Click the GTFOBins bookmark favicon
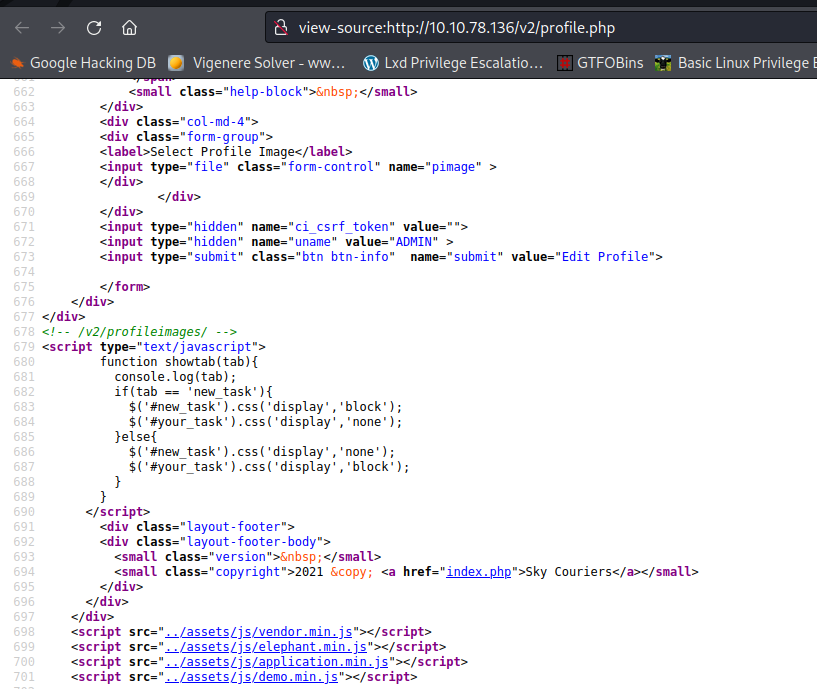The image size is (817, 689). [x=565, y=63]
